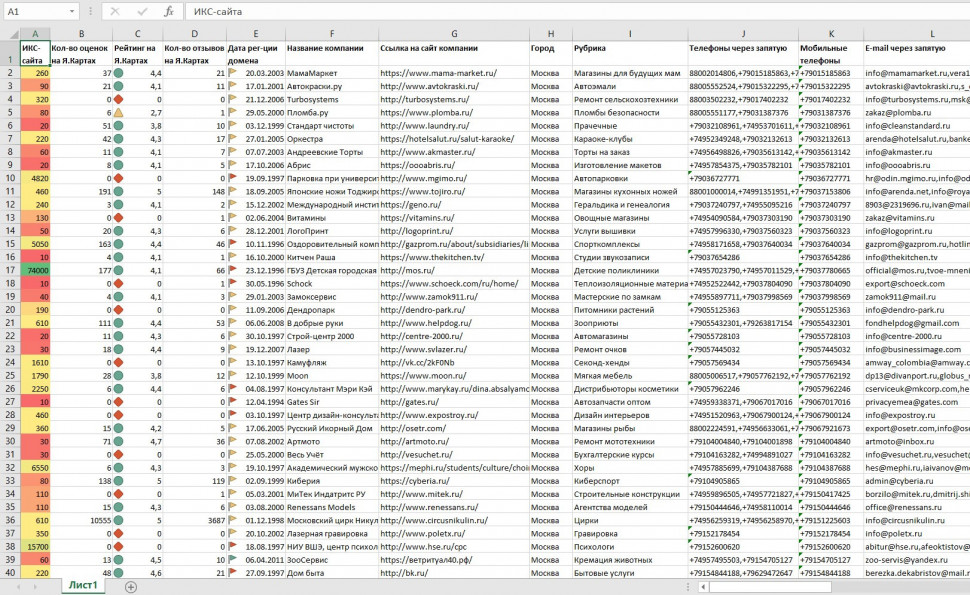Click the https://www.tojiro.ru/ cell
The image size is (970, 595).
pos(454,192)
